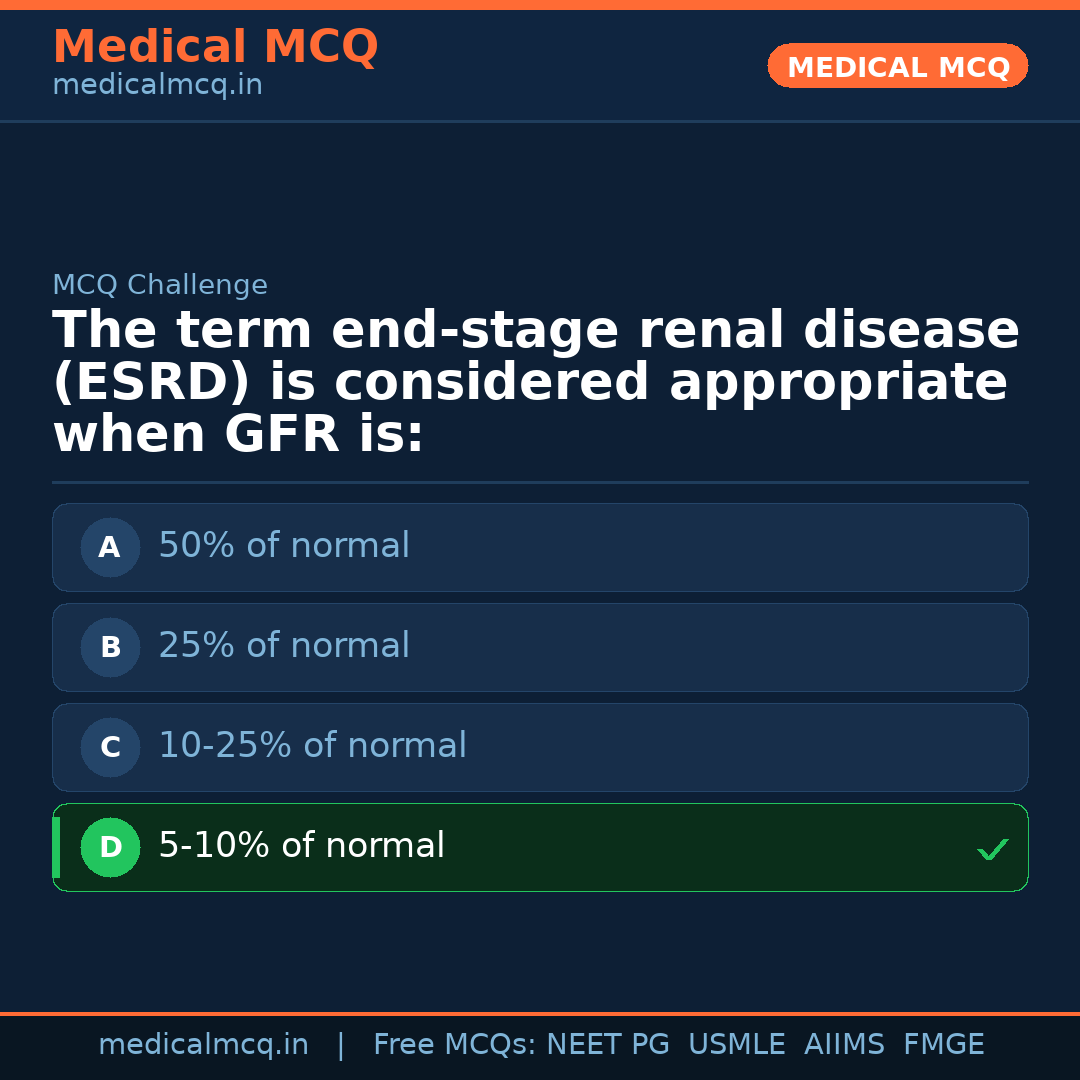Click the USMLE footer label

(736, 1045)
